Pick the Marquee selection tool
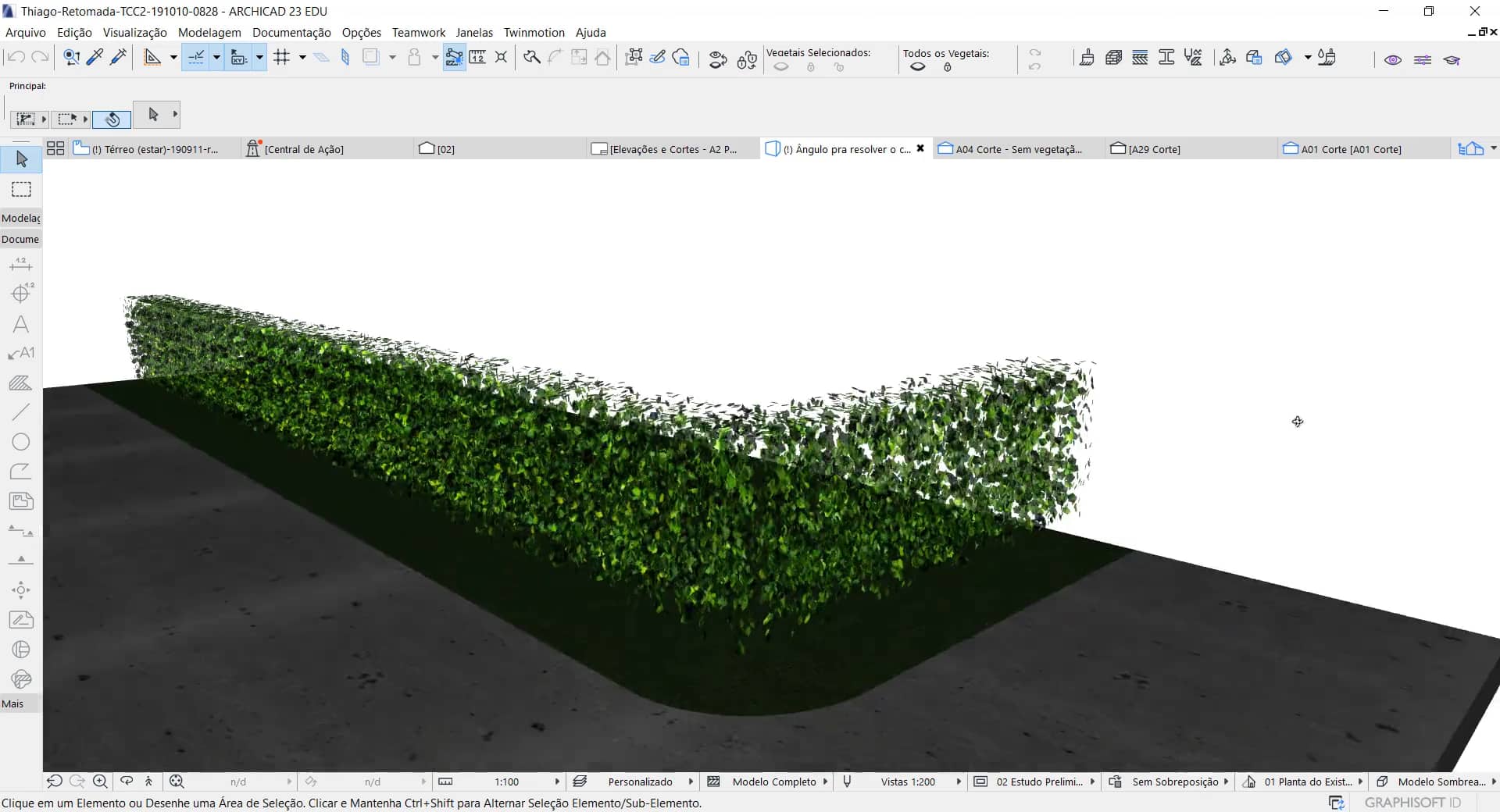The image size is (1500, 812). [x=21, y=190]
